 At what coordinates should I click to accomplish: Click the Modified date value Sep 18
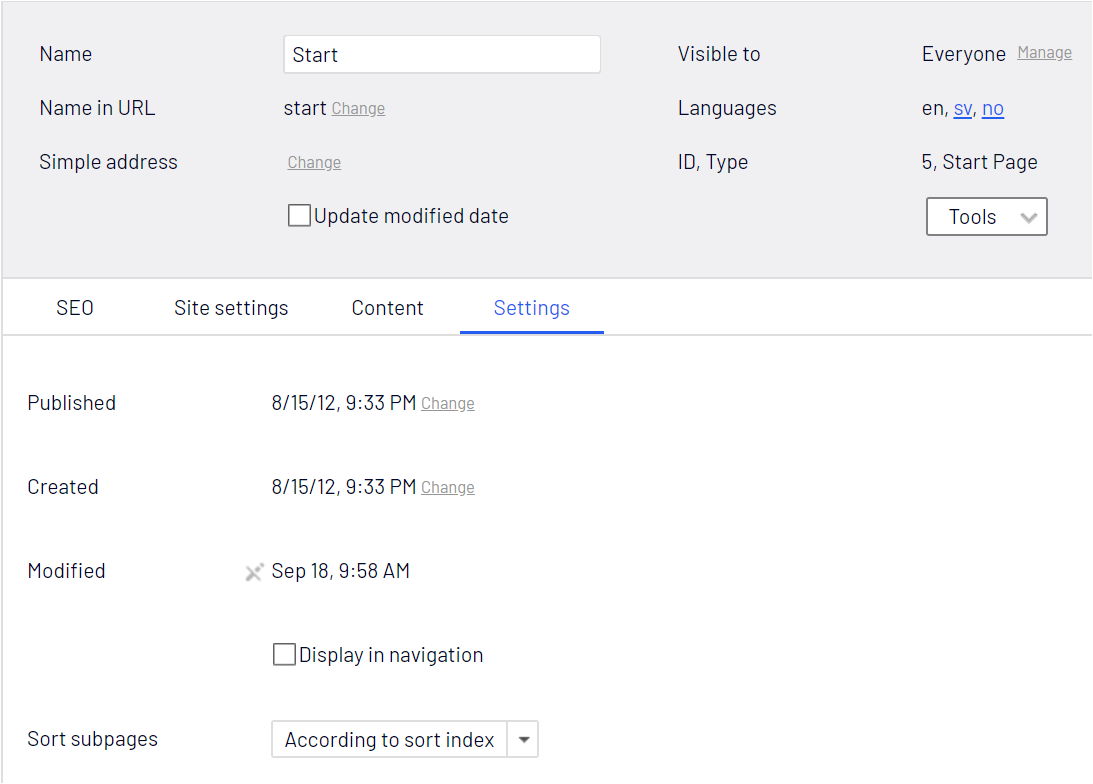pos(340,572)
